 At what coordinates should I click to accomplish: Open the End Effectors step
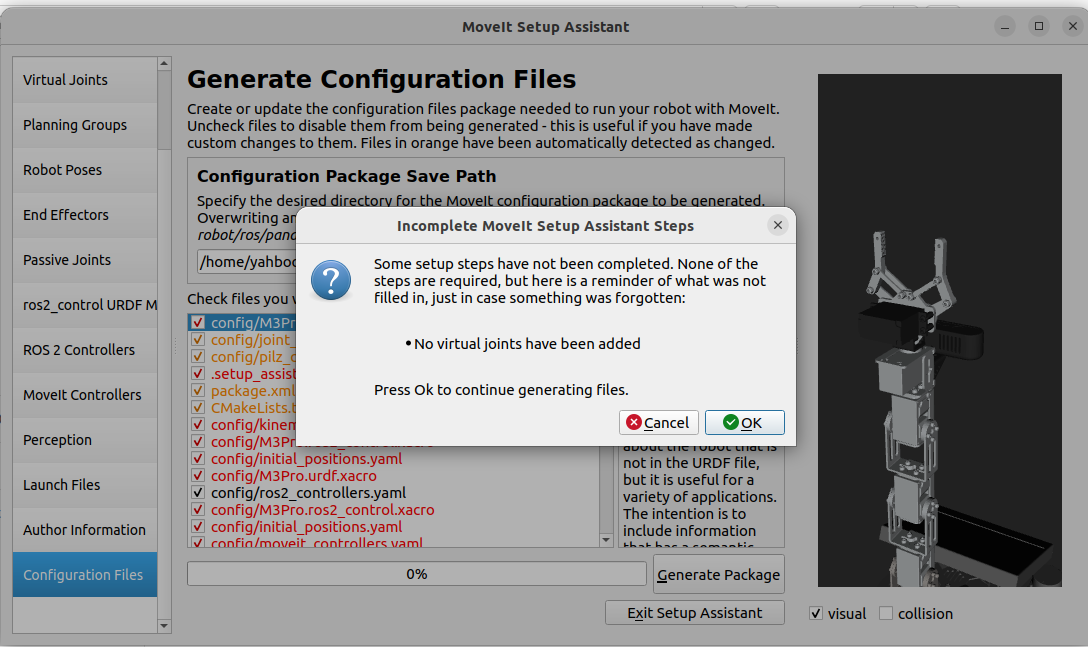point(85,215)
